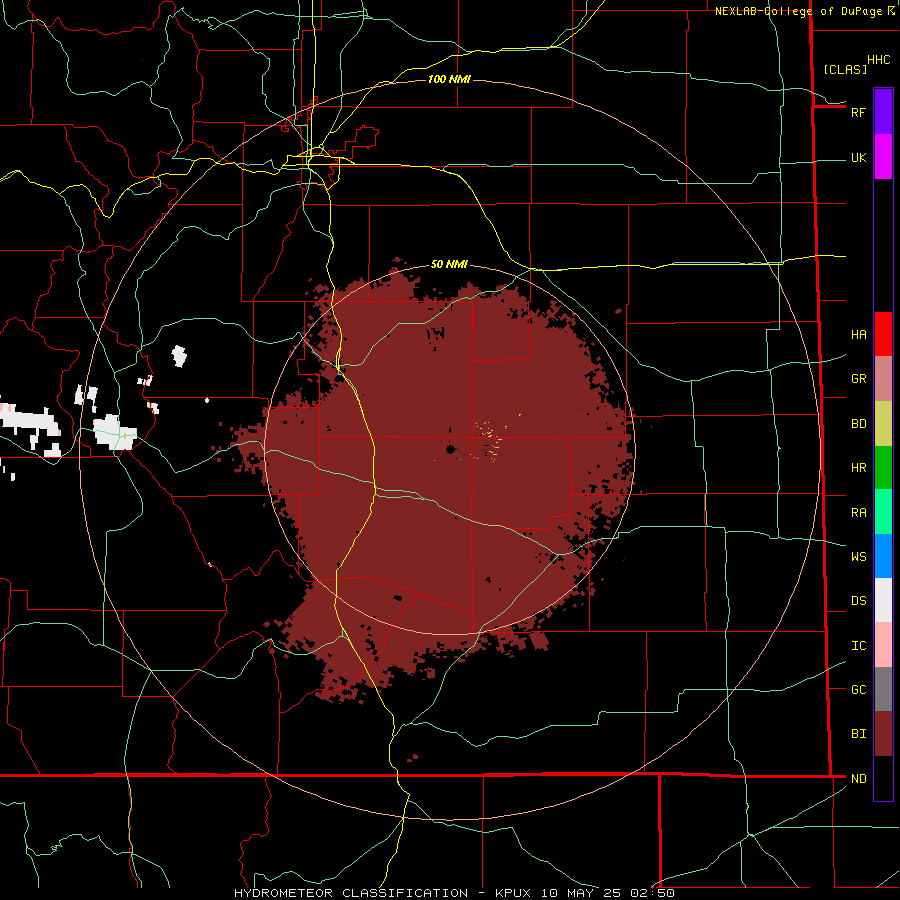Click the '100 NMI' range ring label

449,79
